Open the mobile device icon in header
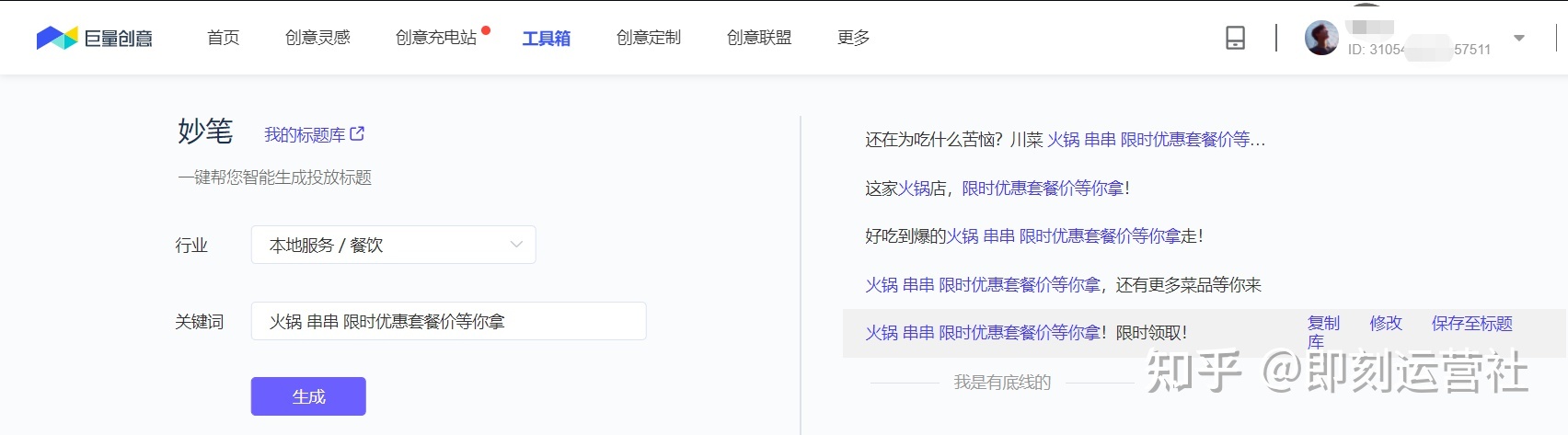This screenshot has height=435, width=1568. (1235, 38)
